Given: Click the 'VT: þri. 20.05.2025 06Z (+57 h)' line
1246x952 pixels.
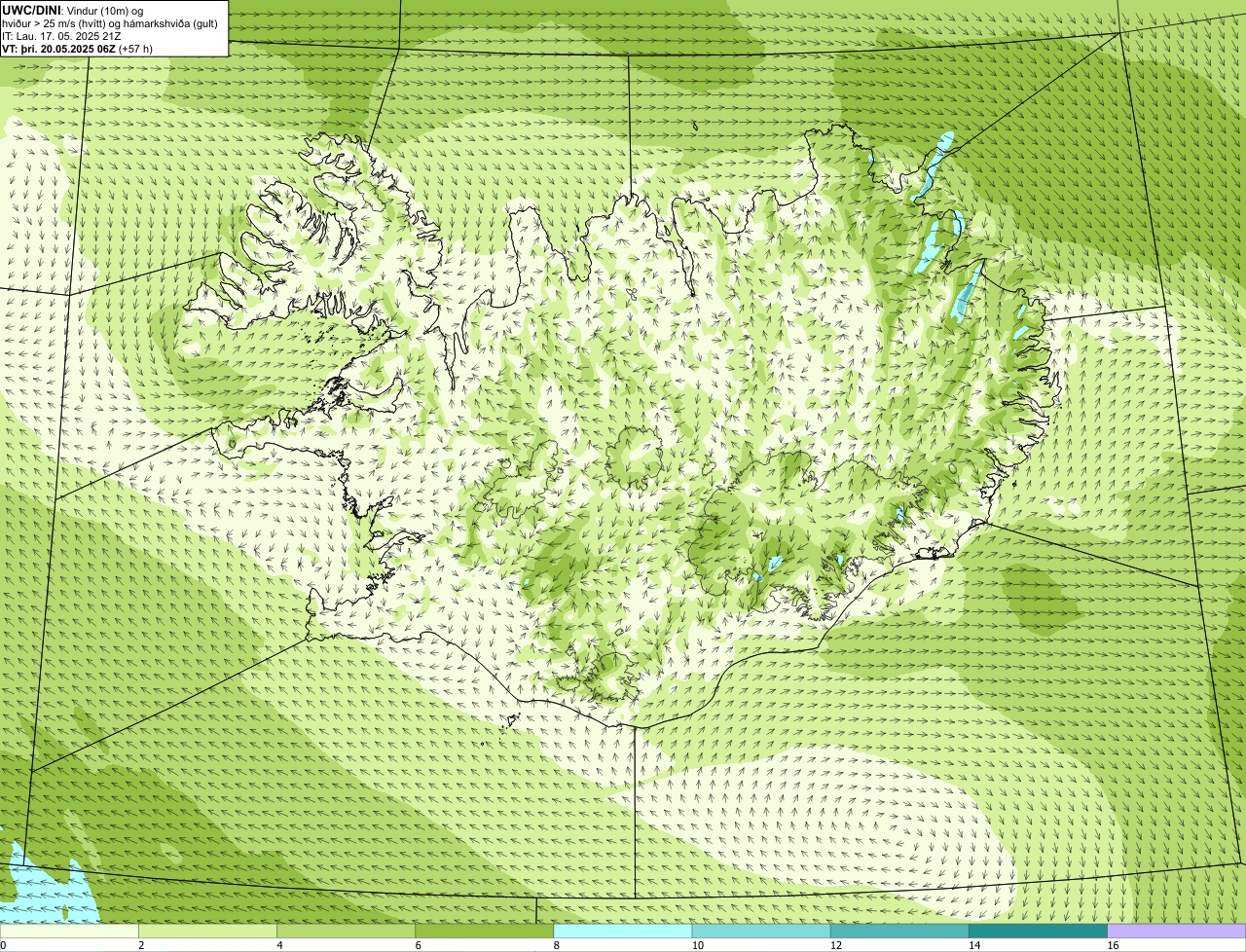Looking at the screenshot, I should coord(77,49).
